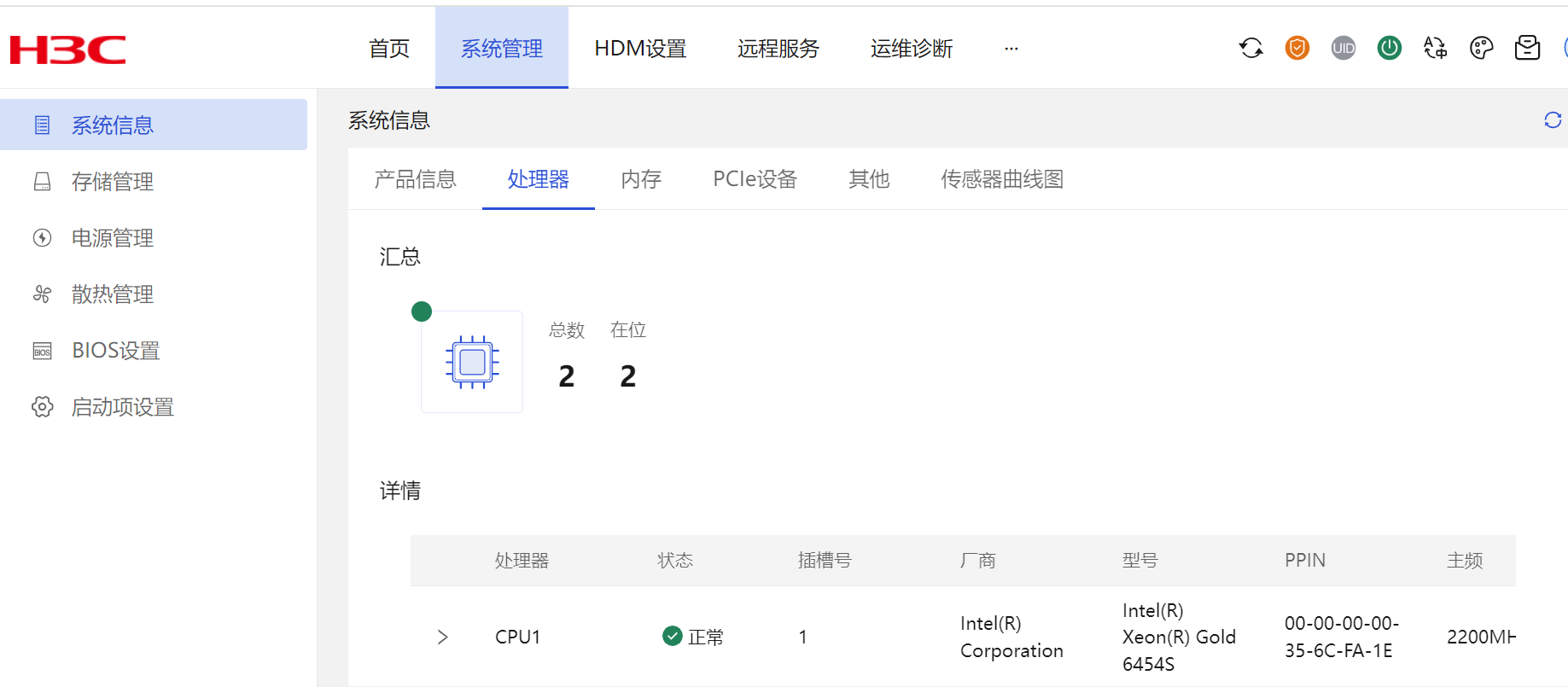1568x687 pixels.
Task: Toggle the UID indicator LED button
Action: [1344, 49]
